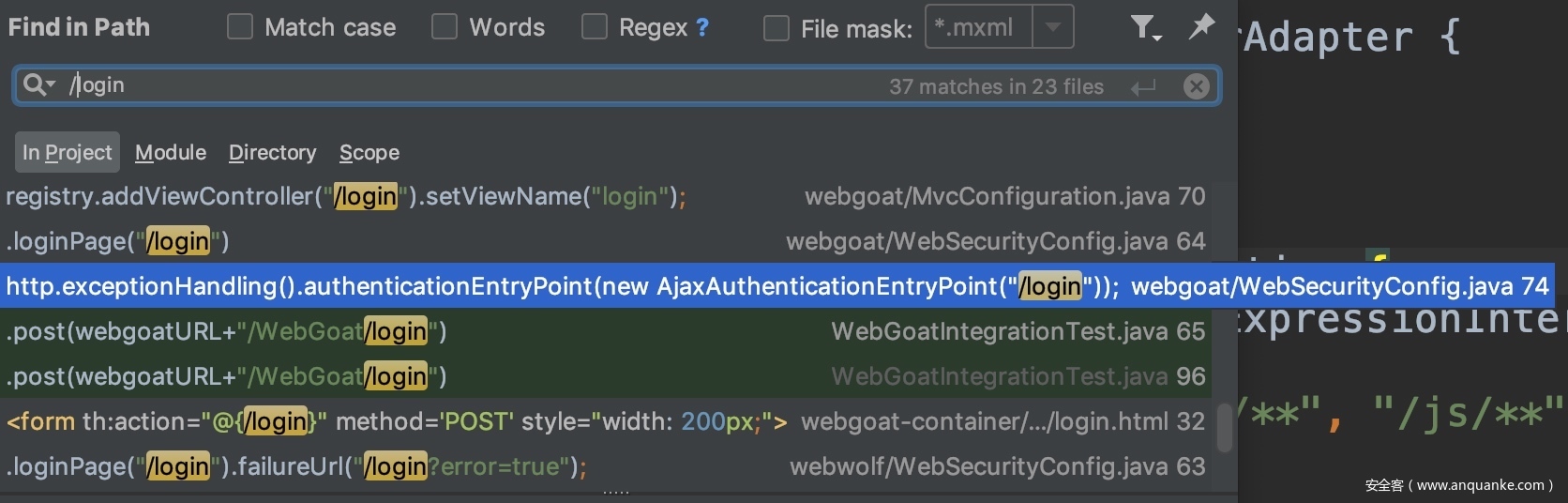Switch to the Directory tab
This screenshot has width=1568, height=503.
pos(272,152)
